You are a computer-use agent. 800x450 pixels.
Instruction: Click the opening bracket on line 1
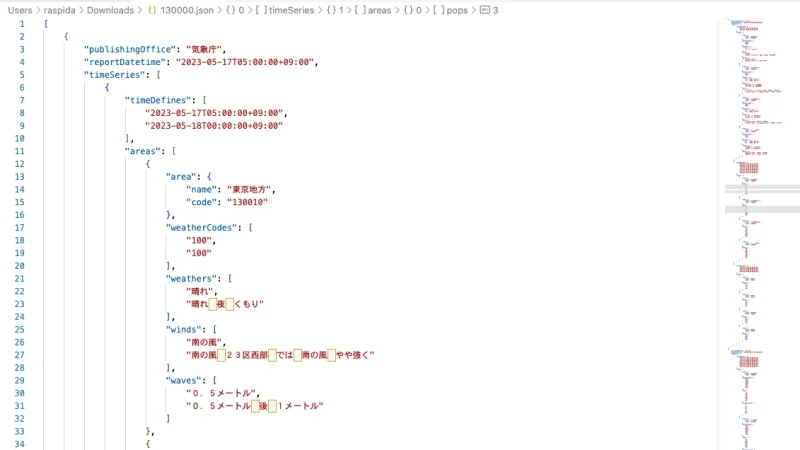point(46,24)
